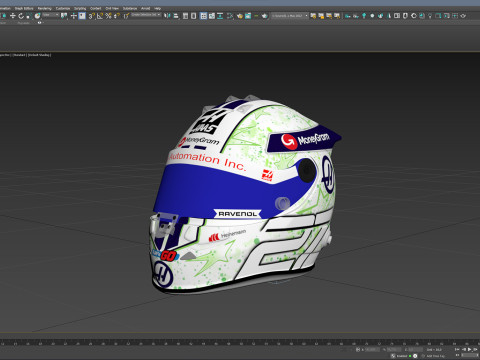This screenshot has width=480, height=360.
Task: Toggle Angle Snap
Action: click(x=100, y=16)
